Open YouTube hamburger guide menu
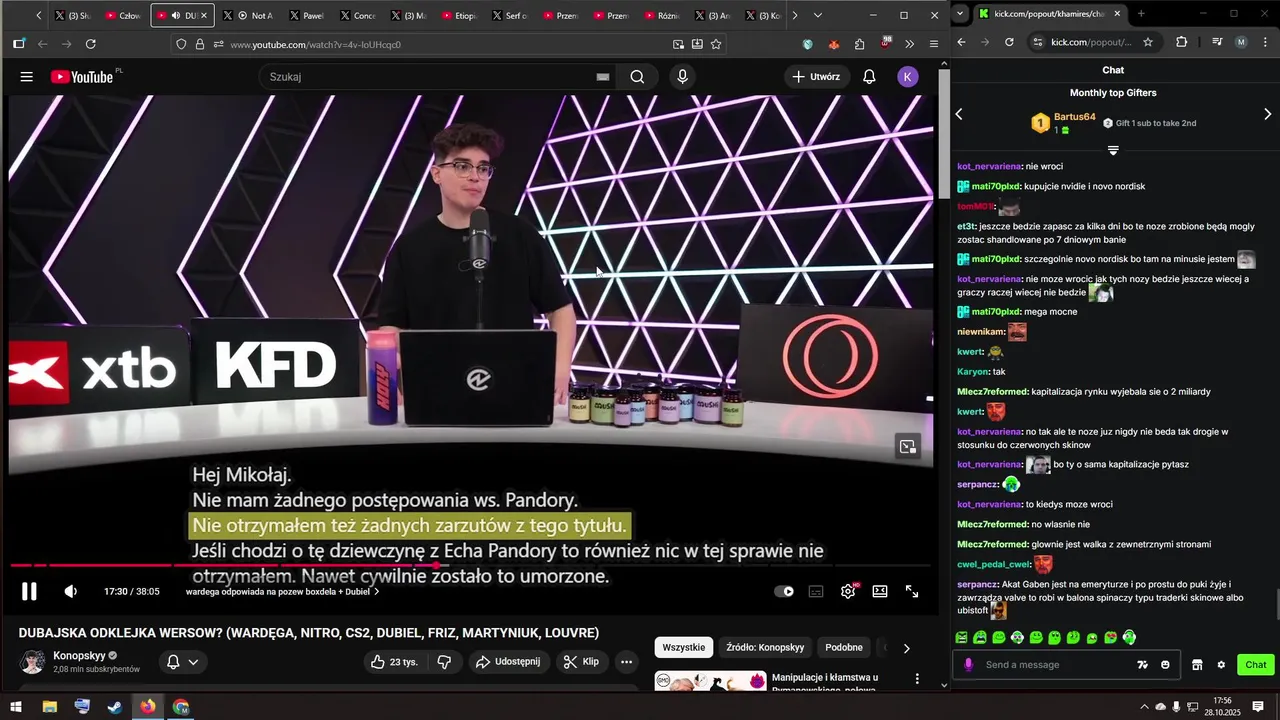 [27, 77]
